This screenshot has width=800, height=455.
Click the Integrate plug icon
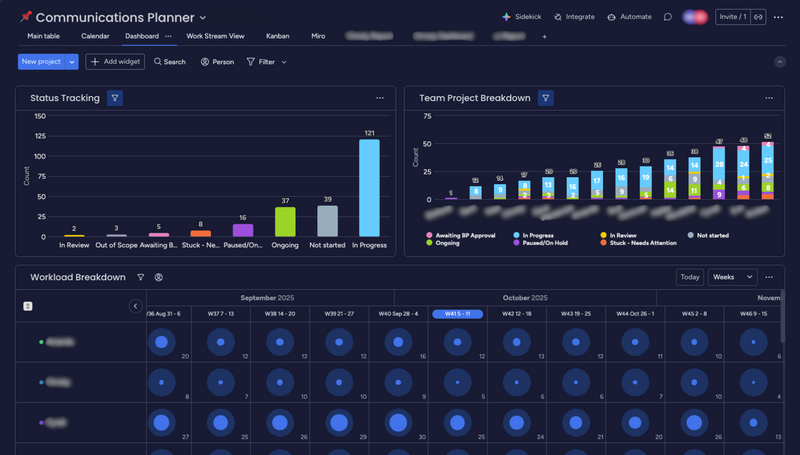tap(573, 17)
